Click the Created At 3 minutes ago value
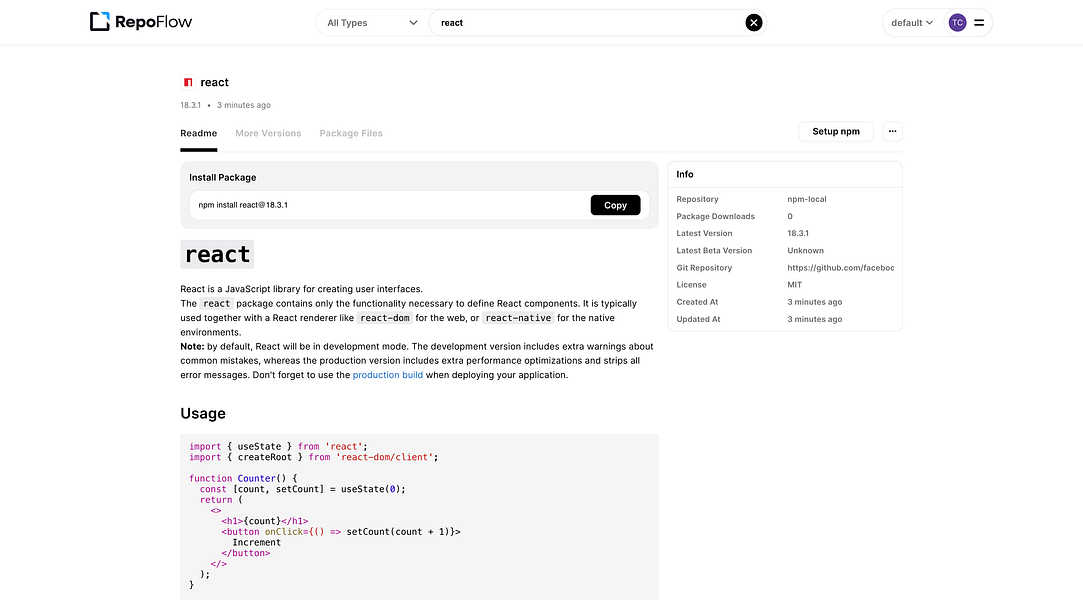1083x600 pixels. (814, 302)
